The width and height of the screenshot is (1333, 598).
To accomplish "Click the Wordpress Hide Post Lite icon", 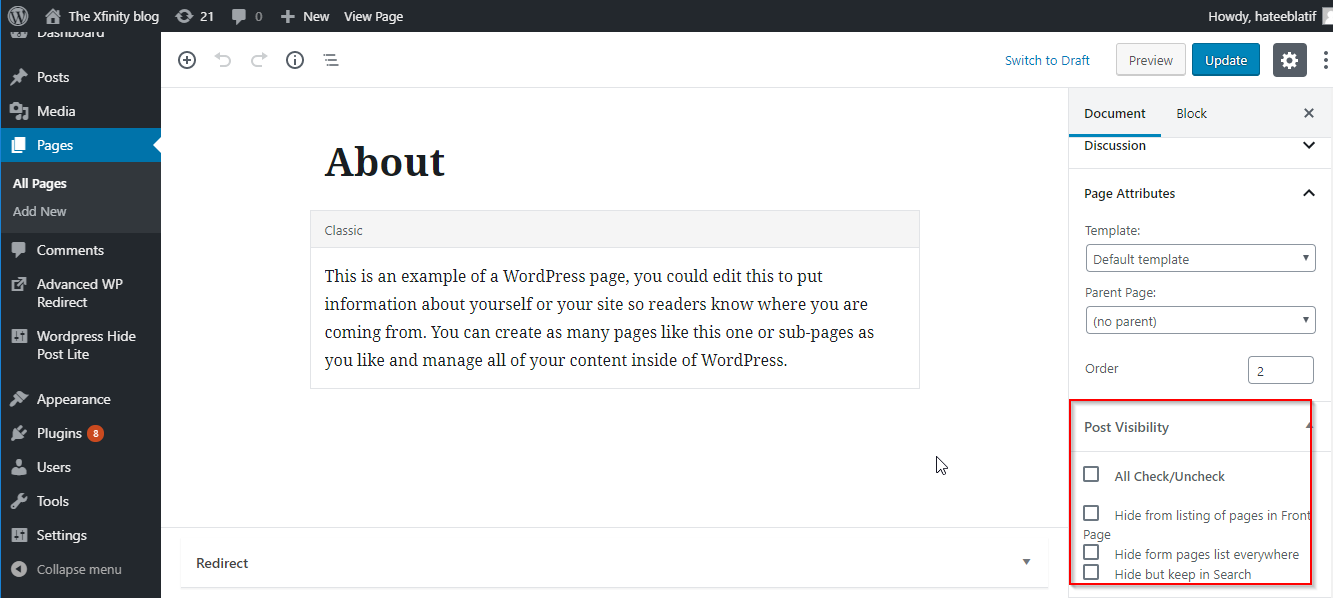I will [x=18, y=336].
